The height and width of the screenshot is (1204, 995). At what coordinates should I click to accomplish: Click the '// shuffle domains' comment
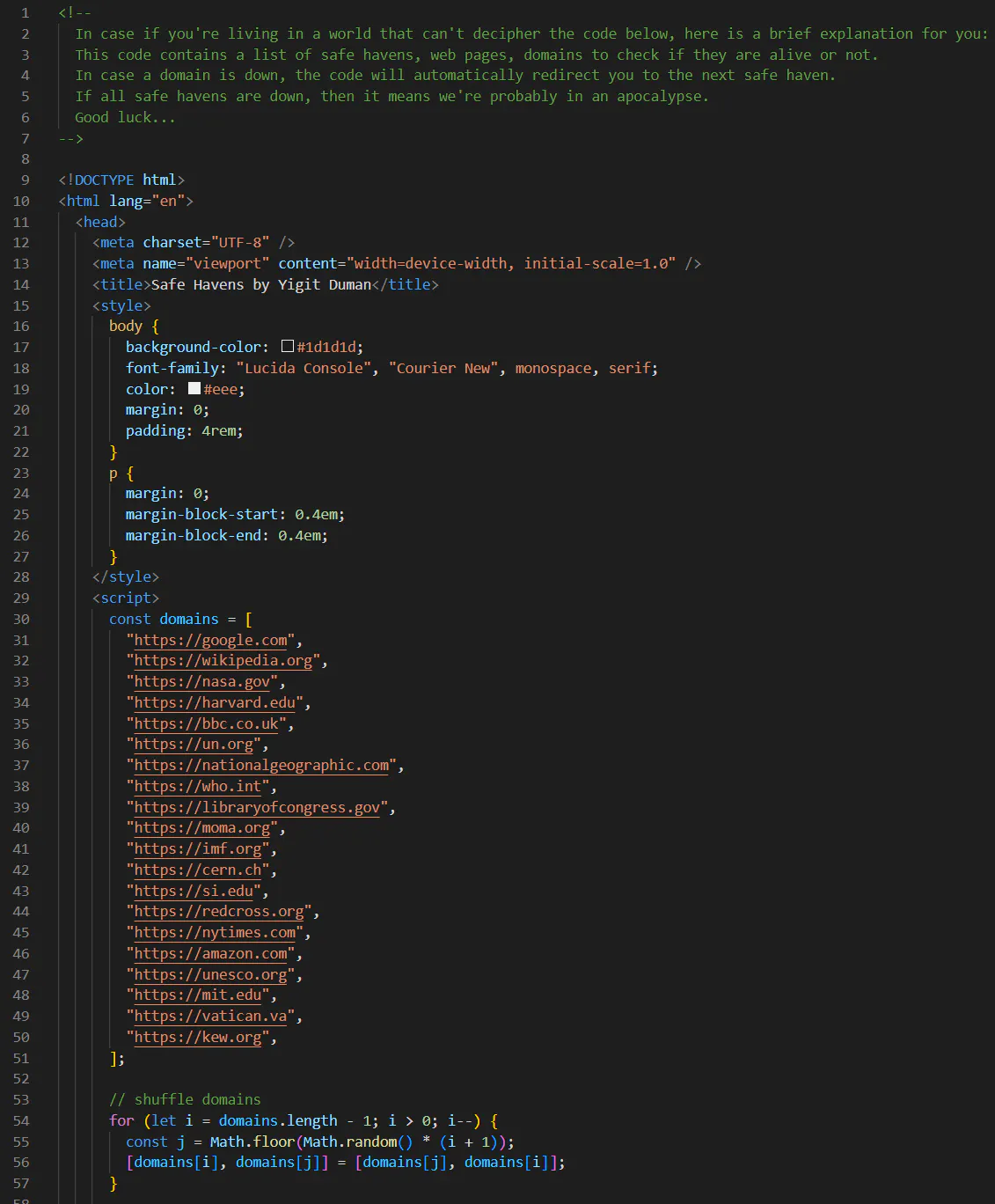[x=185, y=1099]
